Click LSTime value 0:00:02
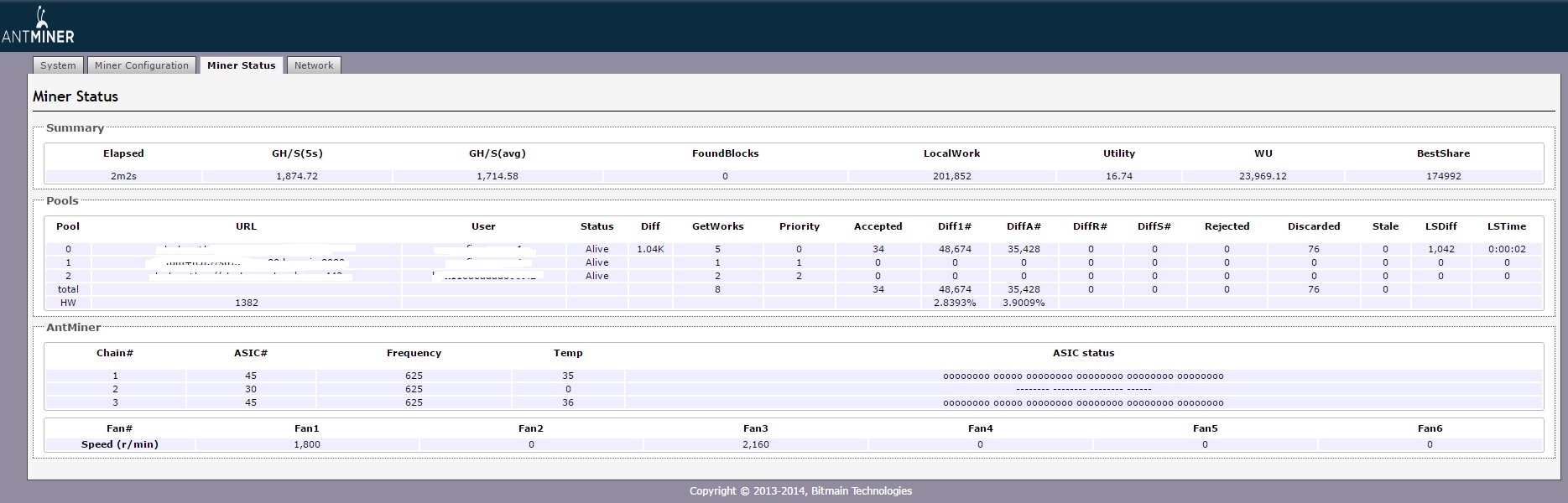1568x503 pixels. coord(1507,249)
